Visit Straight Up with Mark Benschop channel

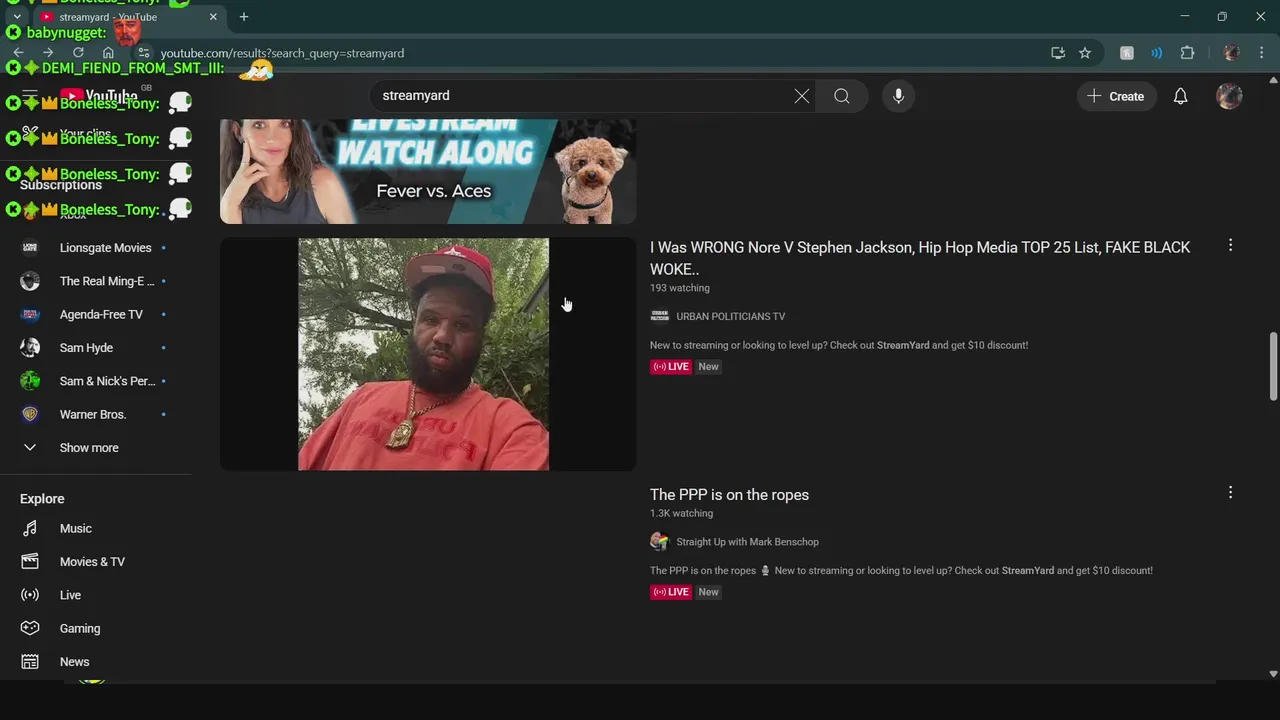(x=747, y=542)
